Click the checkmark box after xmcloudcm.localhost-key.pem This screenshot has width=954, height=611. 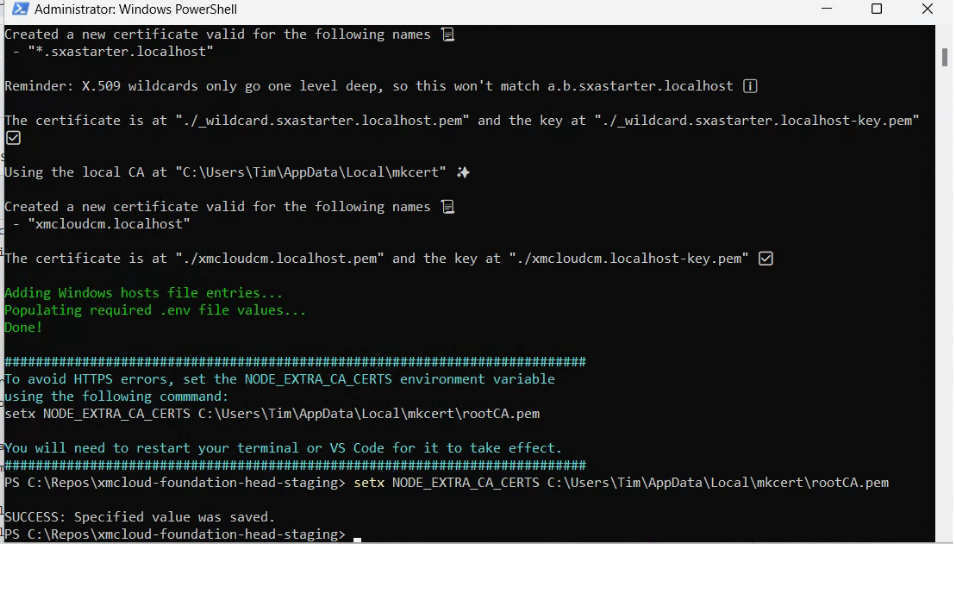(x=766, y=258)
